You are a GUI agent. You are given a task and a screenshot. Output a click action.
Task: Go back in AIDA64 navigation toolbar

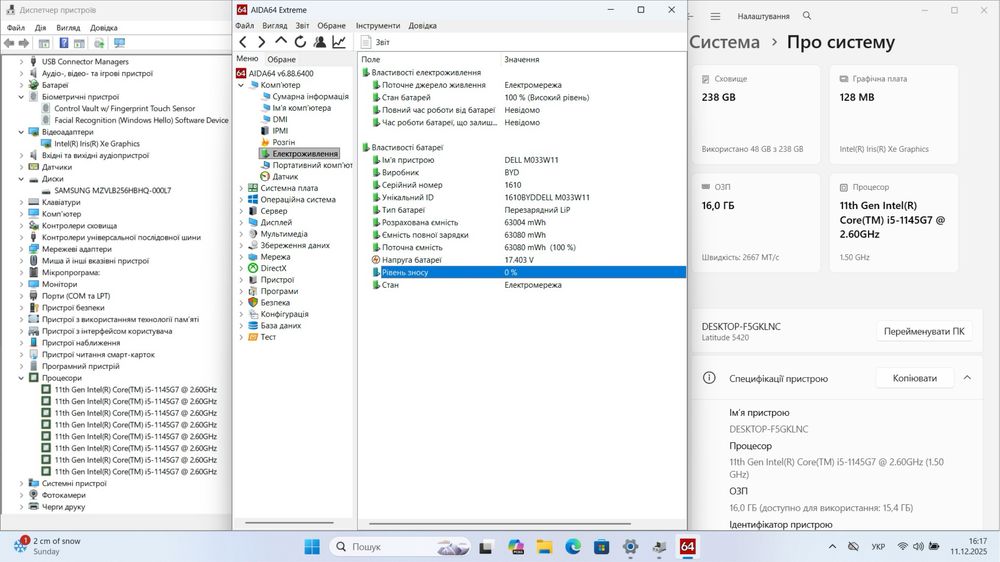click(x=242, y=42)
